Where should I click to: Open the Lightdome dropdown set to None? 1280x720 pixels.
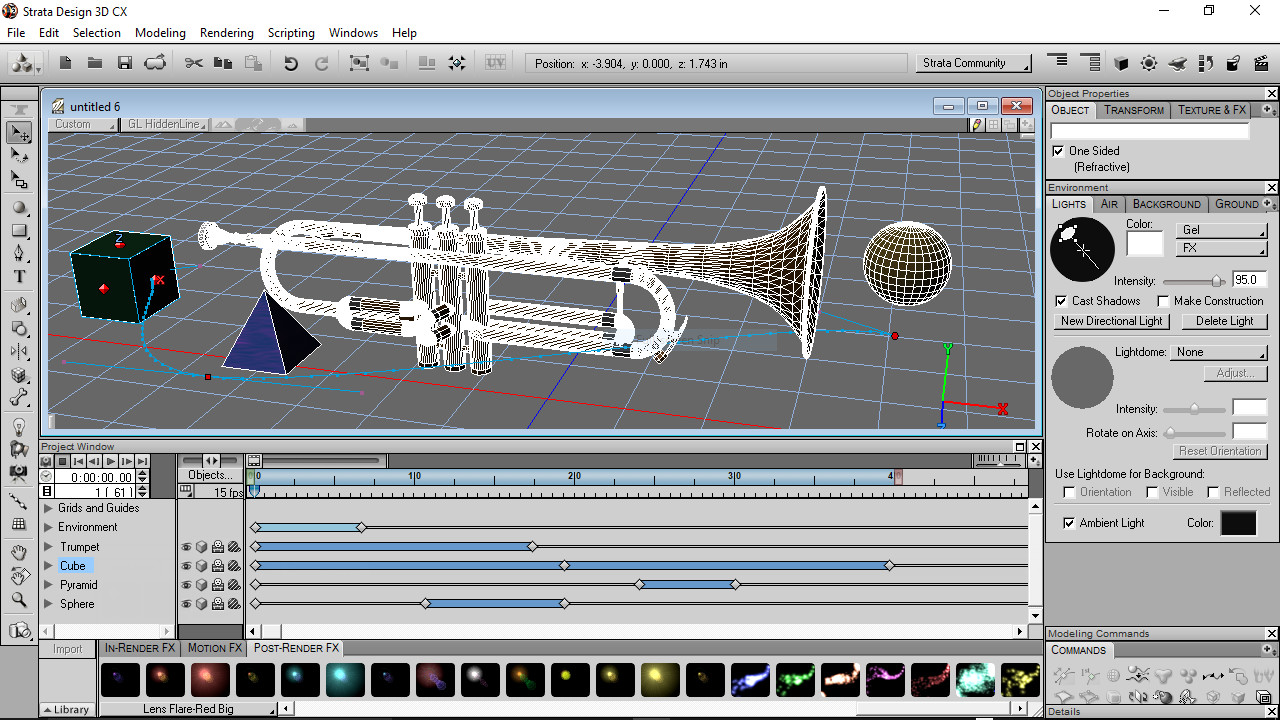(x=1218, y=352)
